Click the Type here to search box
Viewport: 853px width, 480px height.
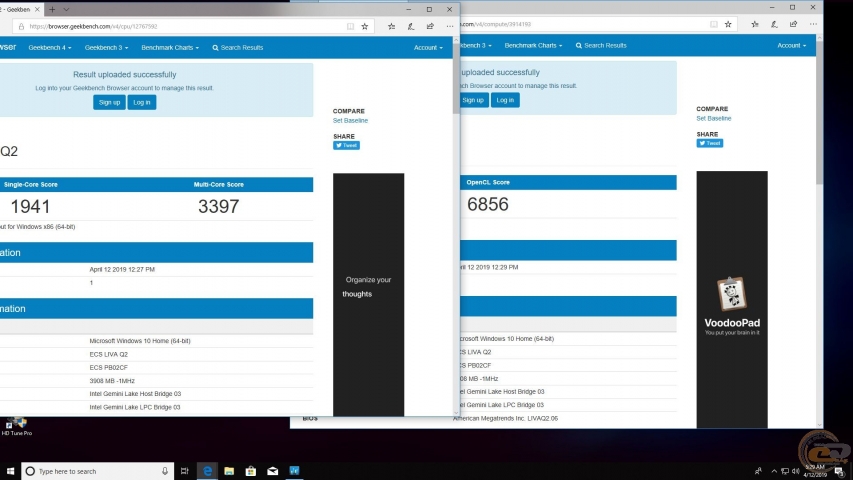click(97, 471)
